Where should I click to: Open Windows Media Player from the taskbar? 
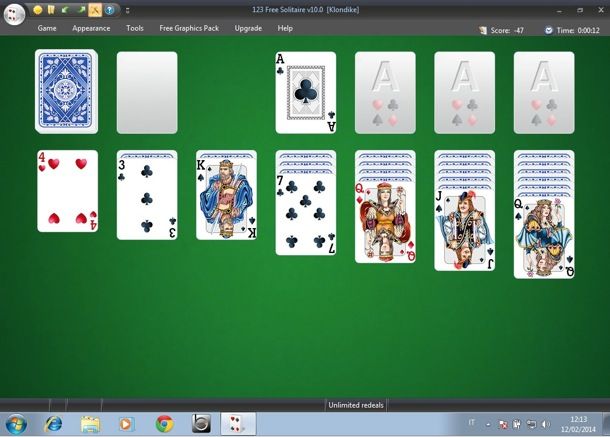[126, 424]
